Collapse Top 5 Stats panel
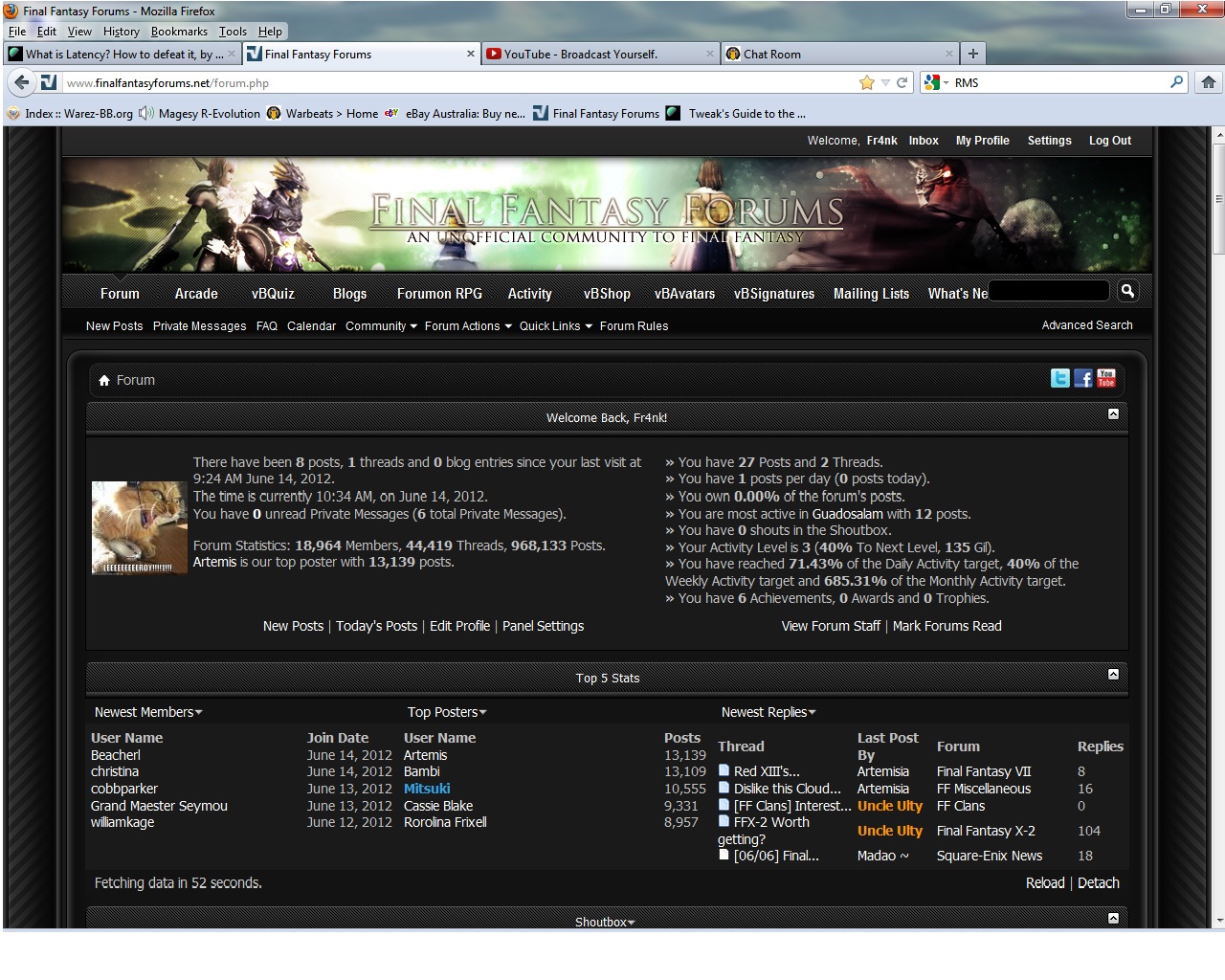 (x=1113, y=675)
